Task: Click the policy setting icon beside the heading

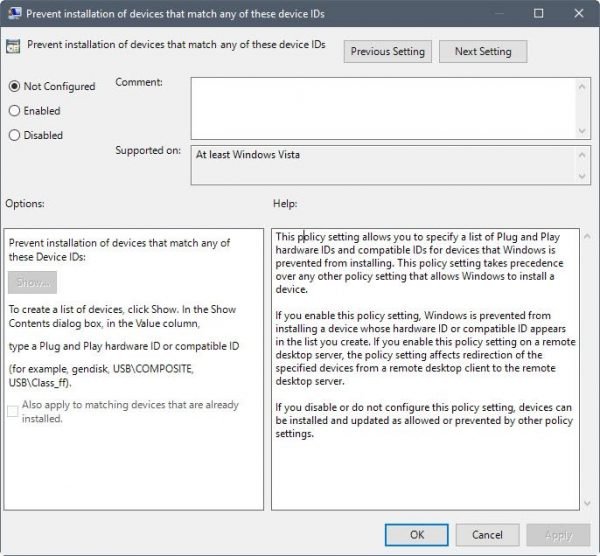Action: point(13,46)
